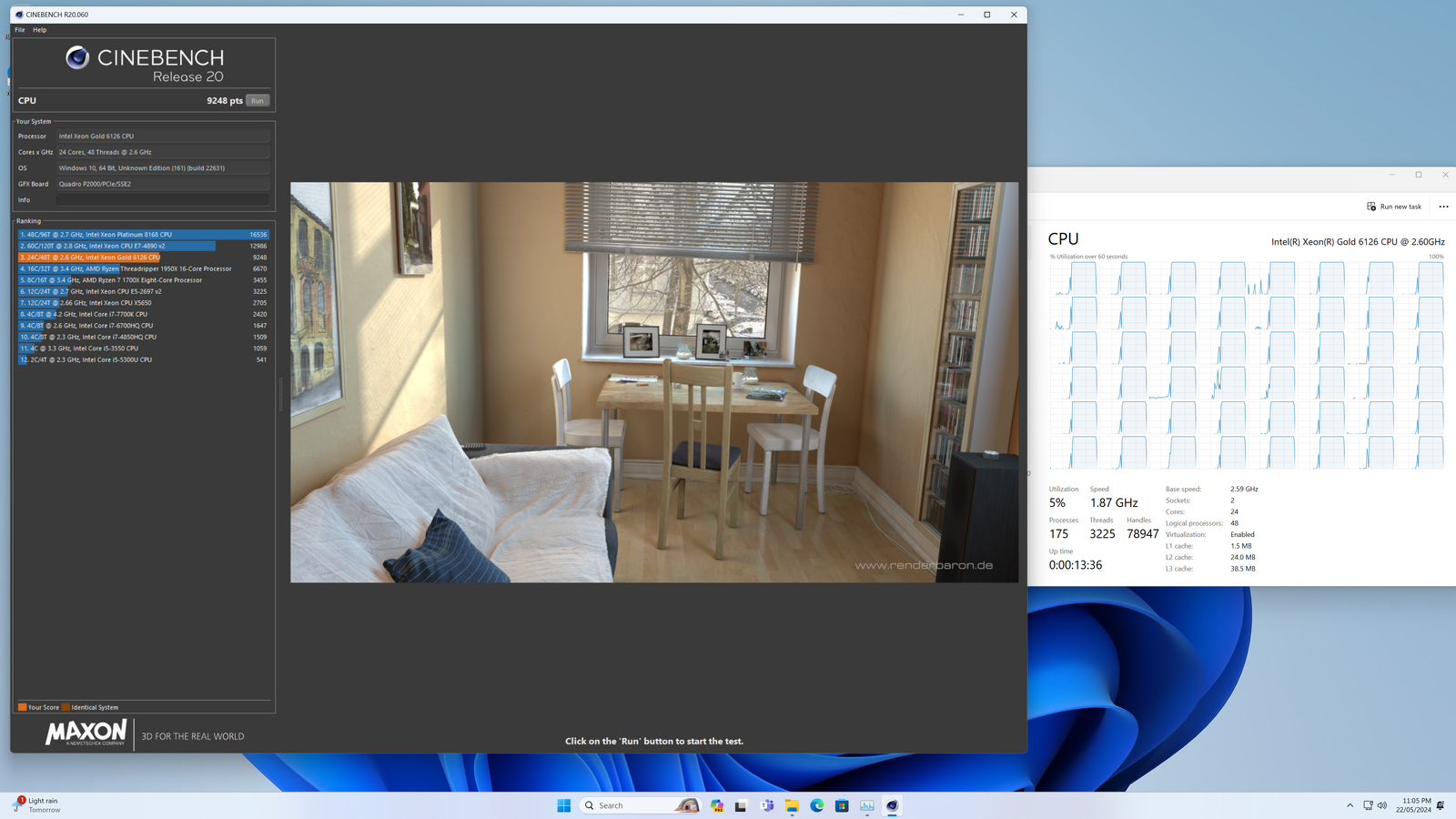Image resolution: width=1456 pixels, height=819 pixels.
Task: Select the Intel Core i7-4850HQ ranking row
Action: point(144,337)
